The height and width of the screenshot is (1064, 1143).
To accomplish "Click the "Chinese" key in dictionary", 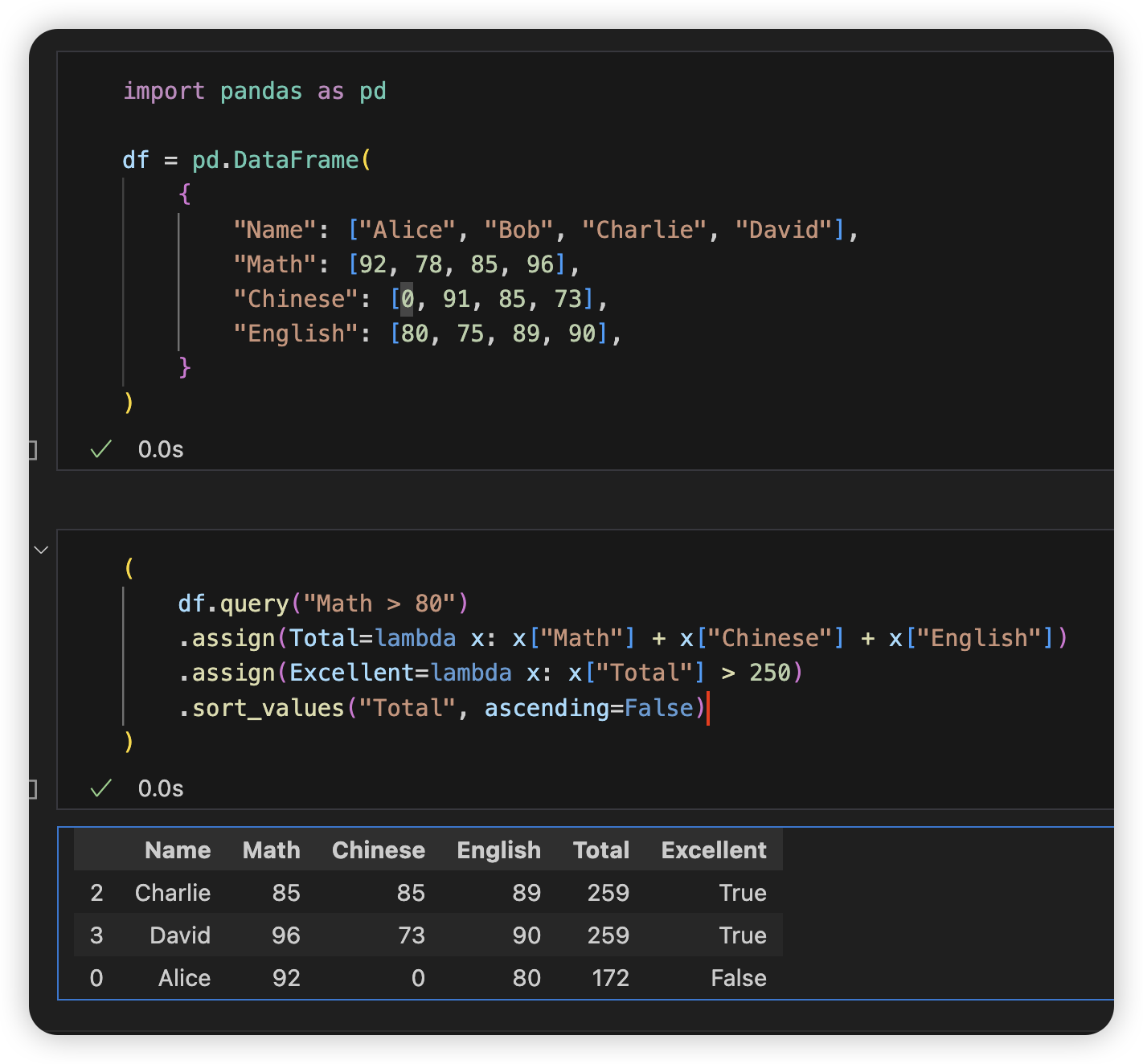I will tap(295, 299).
